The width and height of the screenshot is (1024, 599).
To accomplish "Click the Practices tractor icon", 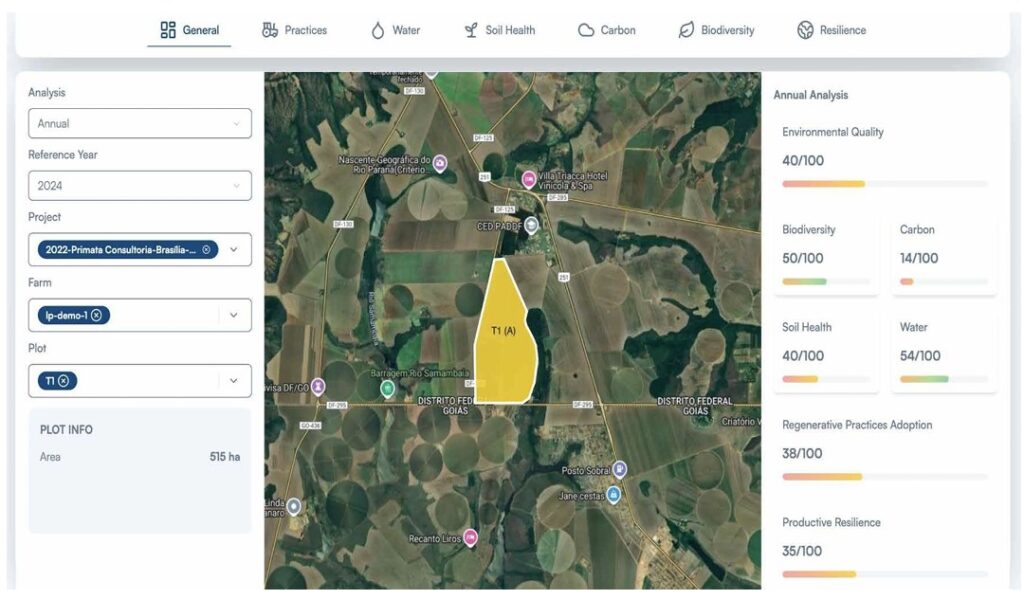I will [270, 30].
